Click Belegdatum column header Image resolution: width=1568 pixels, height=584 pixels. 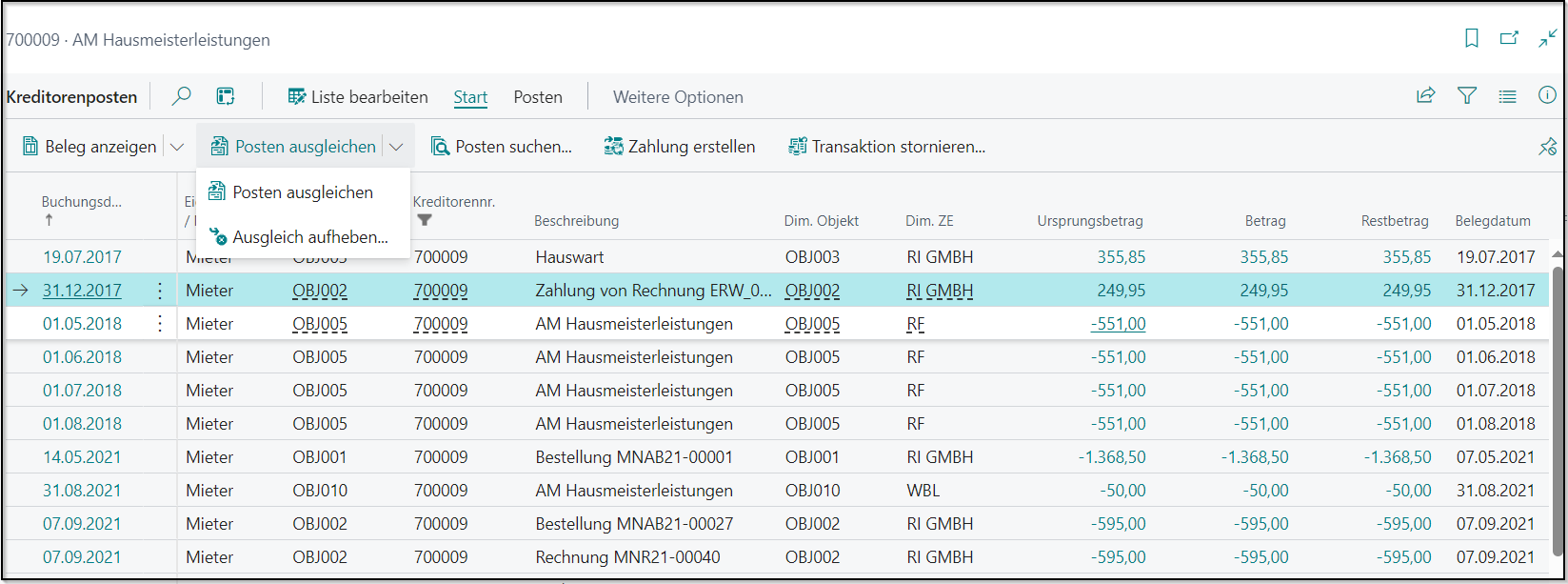point(1493,221)
